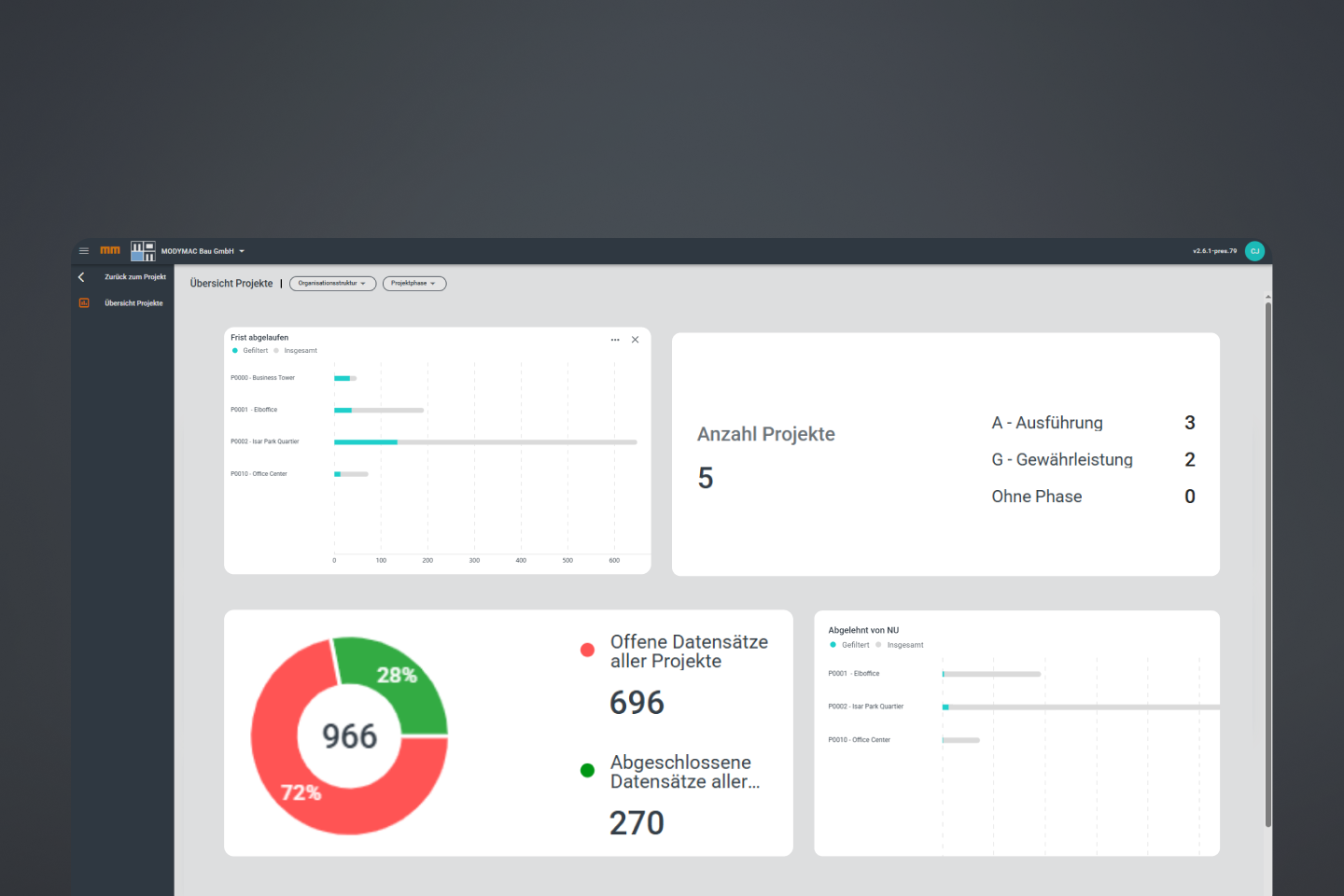This screenshot has height=896, width=1344.
Task: Select Übersicht Projekte in the sidebar
Action: click(x=133, y=303)
